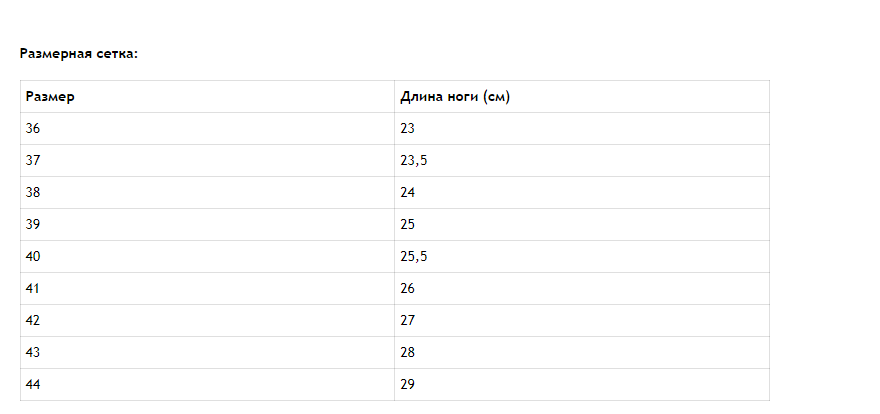Select the size 40 cell
This screenshot has width=880, height=414.
[35, 257]
